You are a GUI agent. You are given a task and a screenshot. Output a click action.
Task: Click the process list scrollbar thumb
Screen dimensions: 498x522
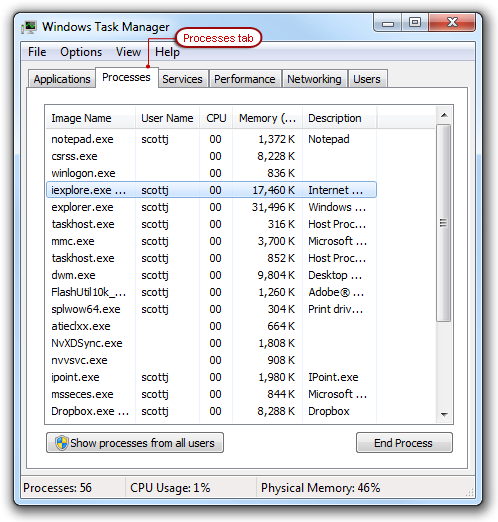point(444,223)
